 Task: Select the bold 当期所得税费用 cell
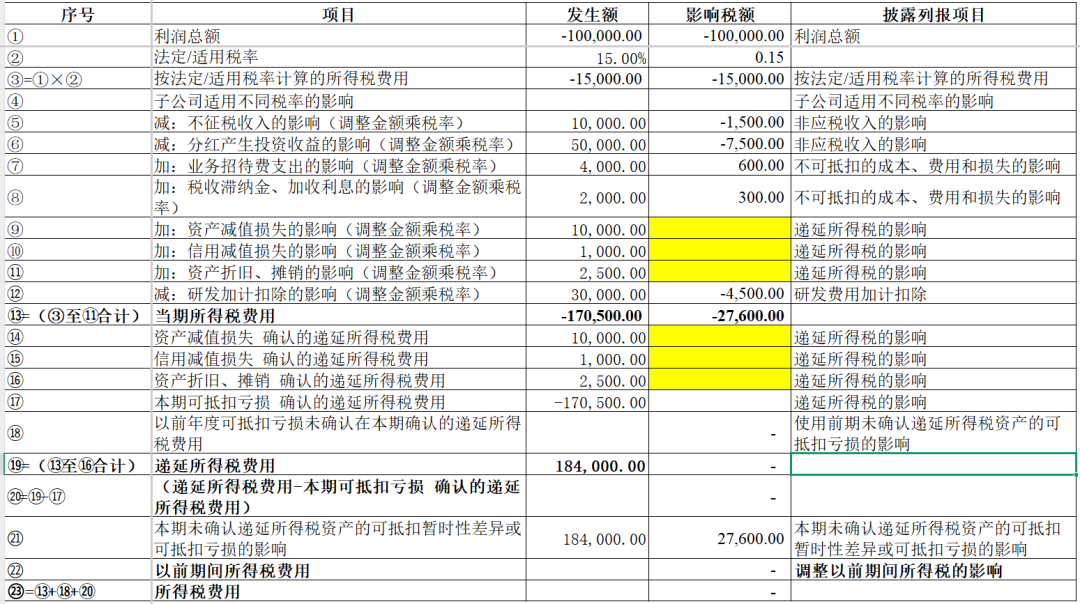339,316
